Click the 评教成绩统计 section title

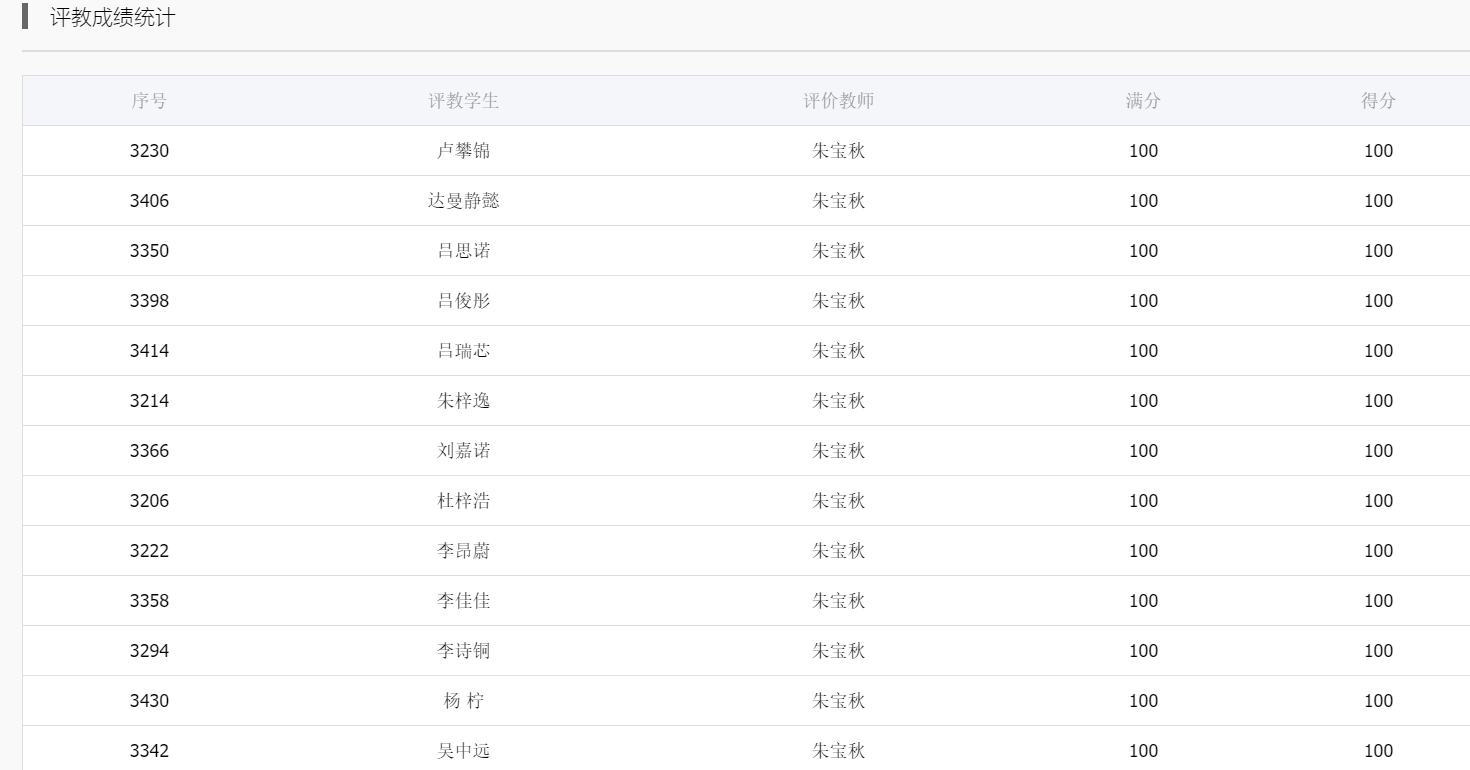112,18
